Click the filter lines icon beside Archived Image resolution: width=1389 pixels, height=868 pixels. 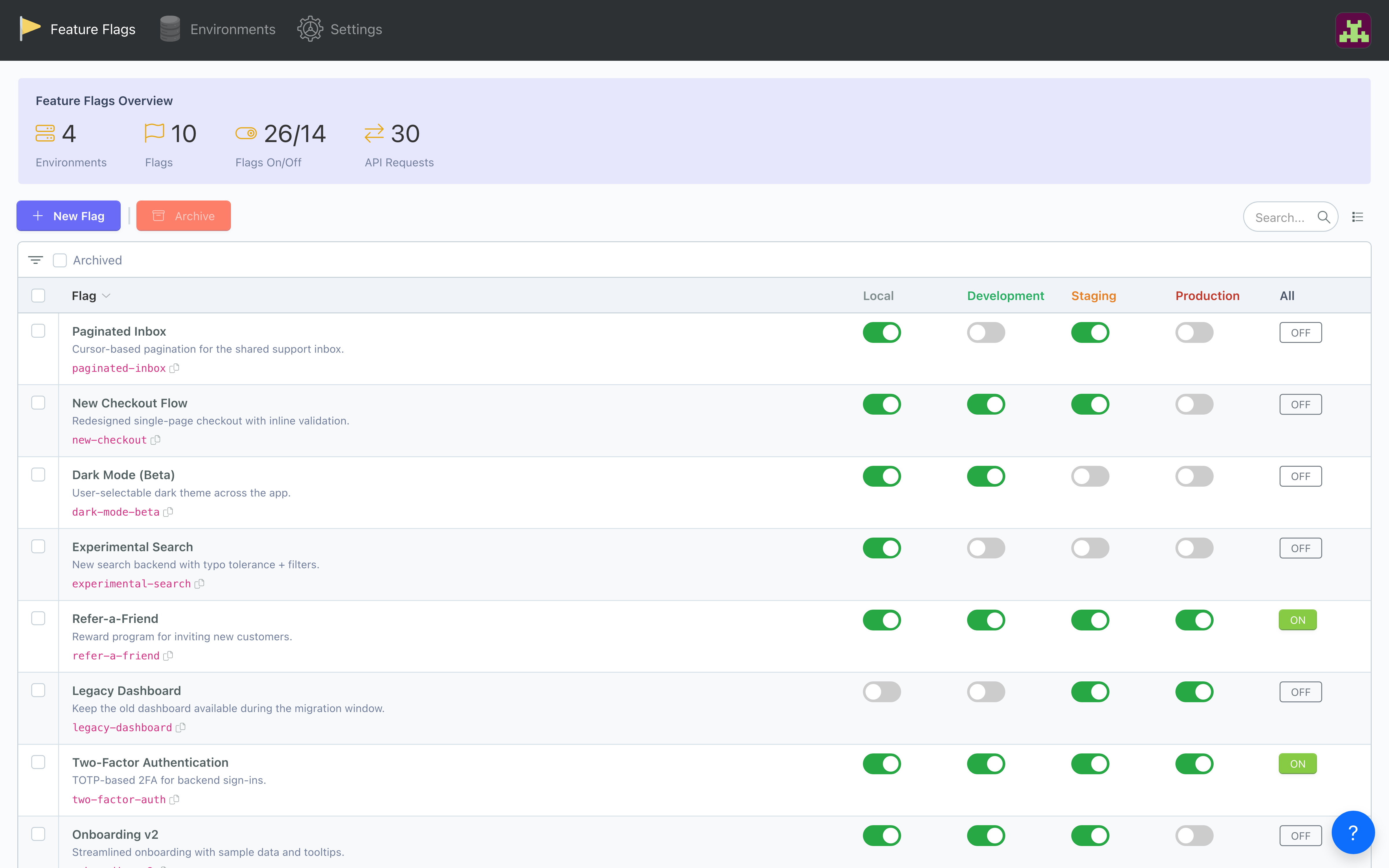coord(36,260)
